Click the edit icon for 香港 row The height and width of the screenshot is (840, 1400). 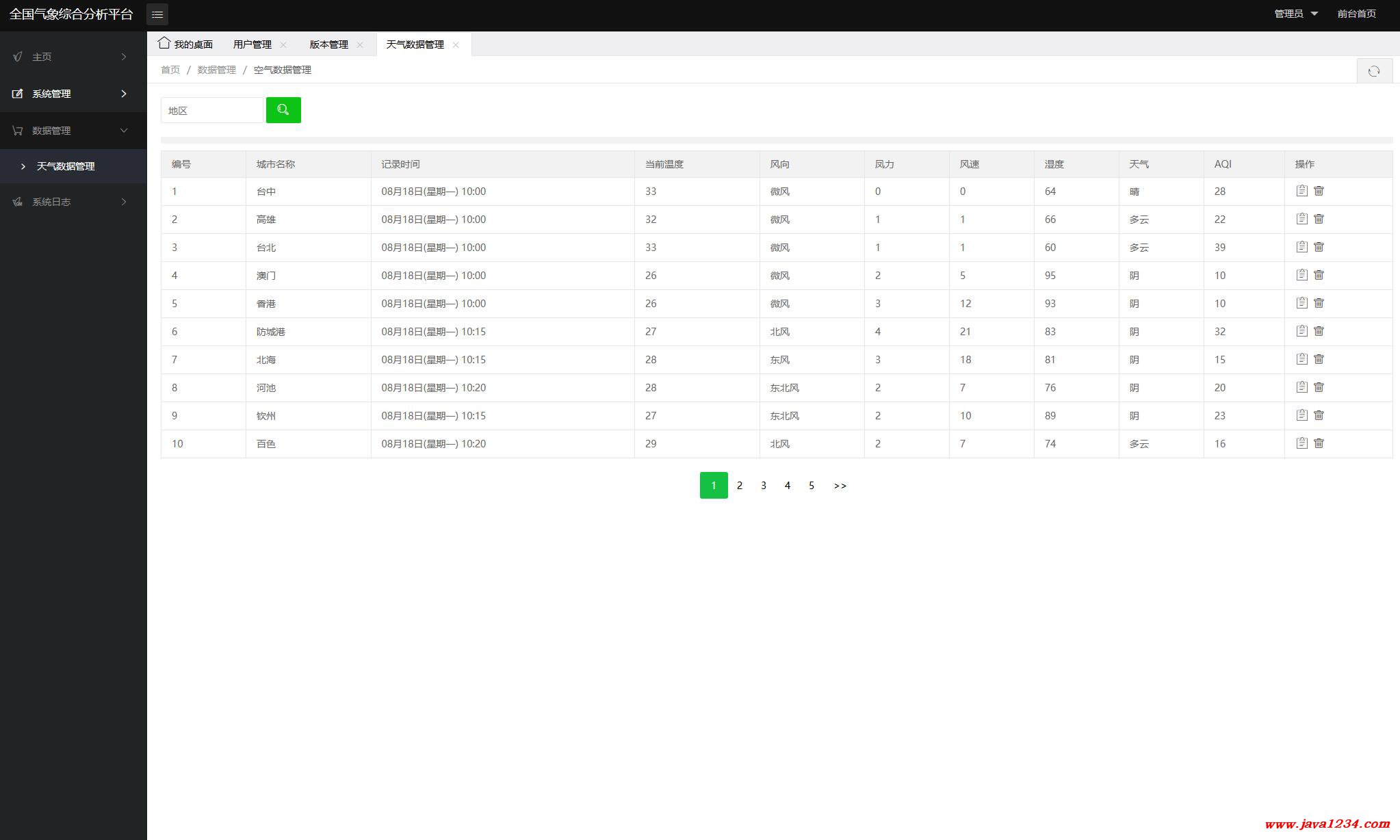pyautogui.click(x=1301, y=303)
